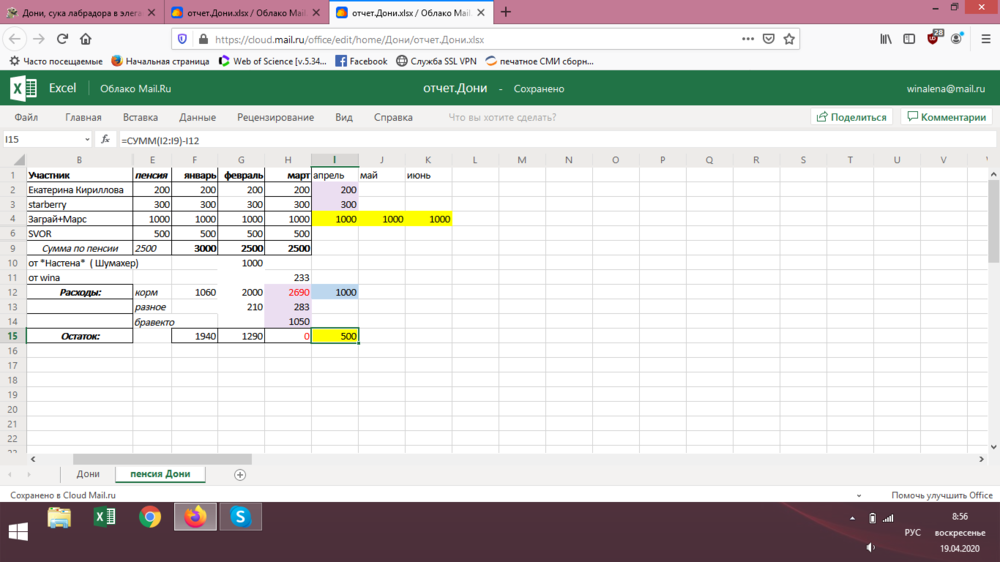
Task: Click the Комментарии button
Action: (946, 117)
